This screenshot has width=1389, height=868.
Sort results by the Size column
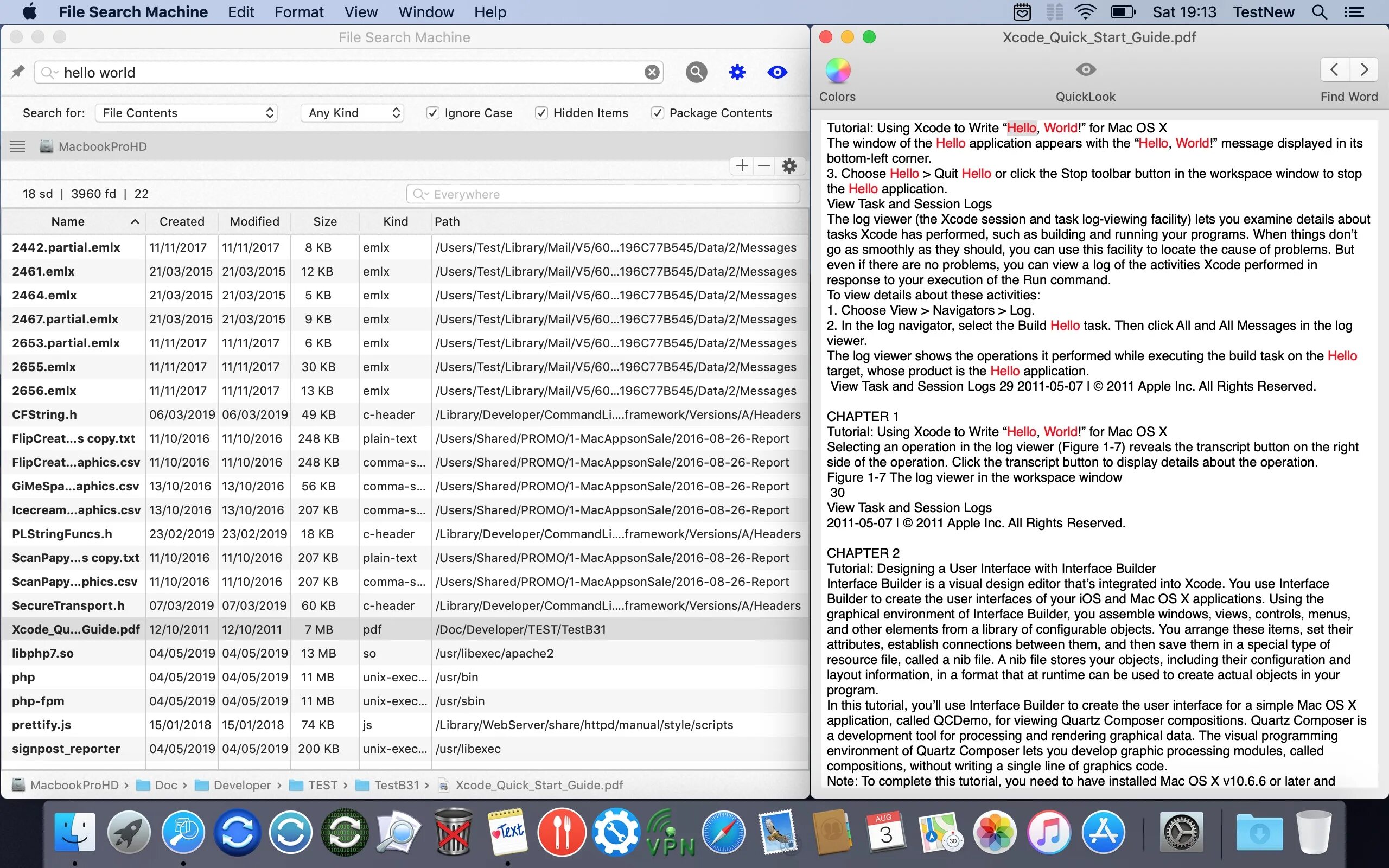325,221
